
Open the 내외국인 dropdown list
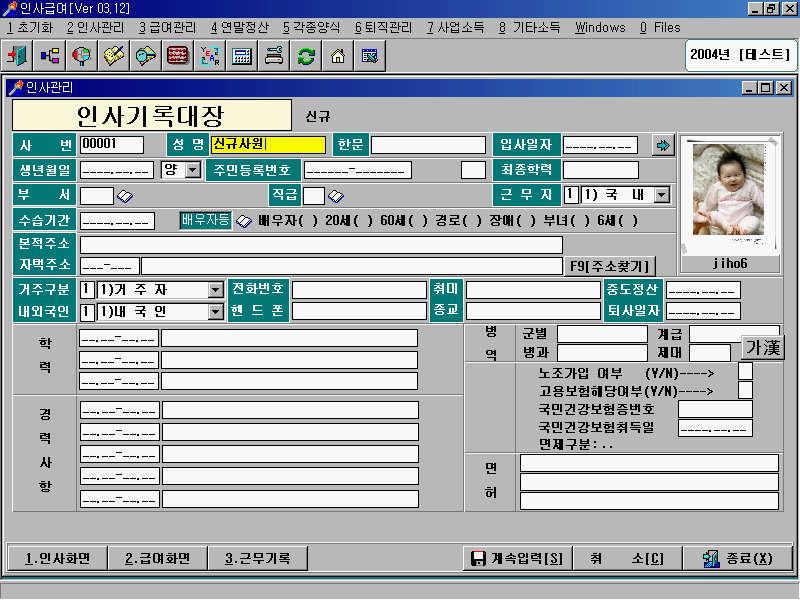tap(215, 312)
